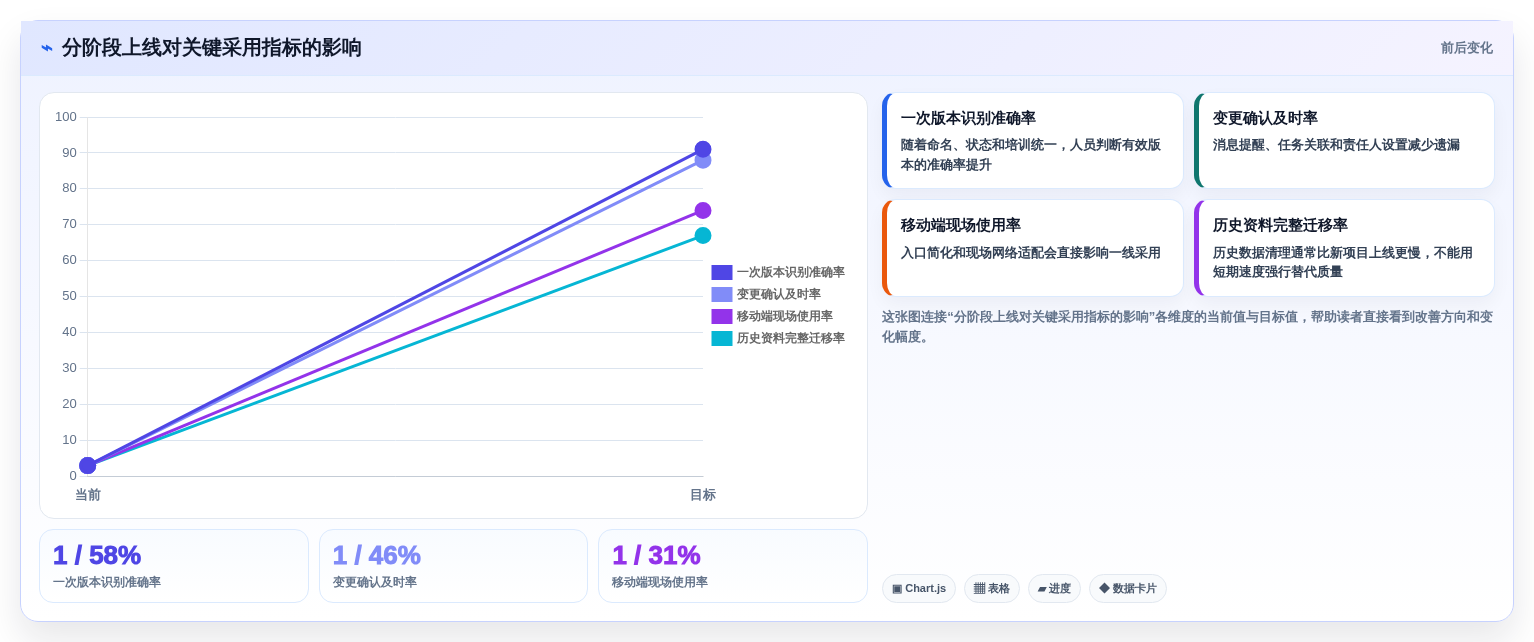
Task: Click the legend label 变更确认及时率
Action: coord(778,294)
